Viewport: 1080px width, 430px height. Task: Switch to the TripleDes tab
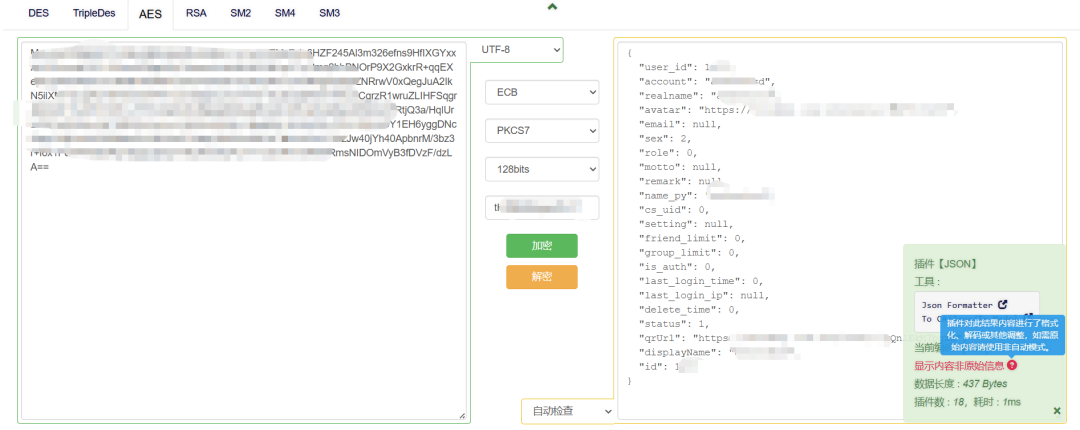click(94, 13)
